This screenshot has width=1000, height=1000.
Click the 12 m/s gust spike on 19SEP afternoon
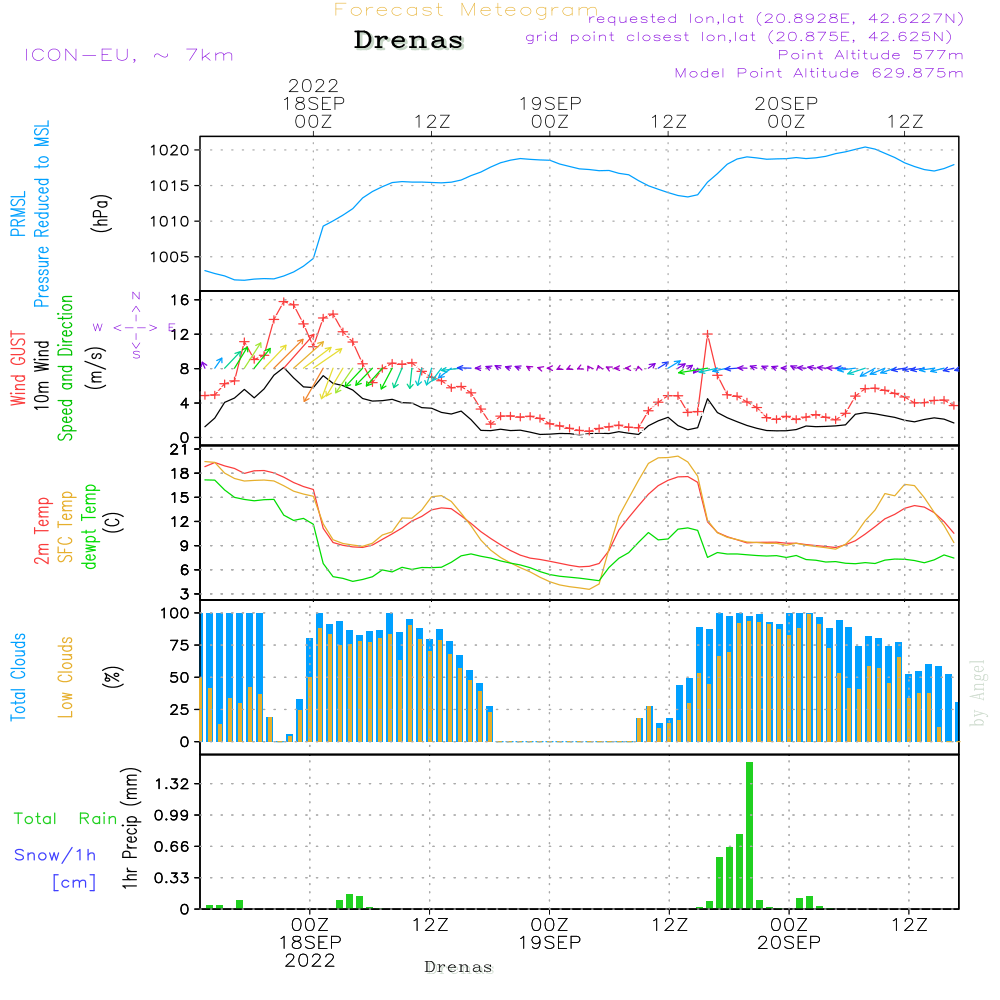[x=707, y=334]
